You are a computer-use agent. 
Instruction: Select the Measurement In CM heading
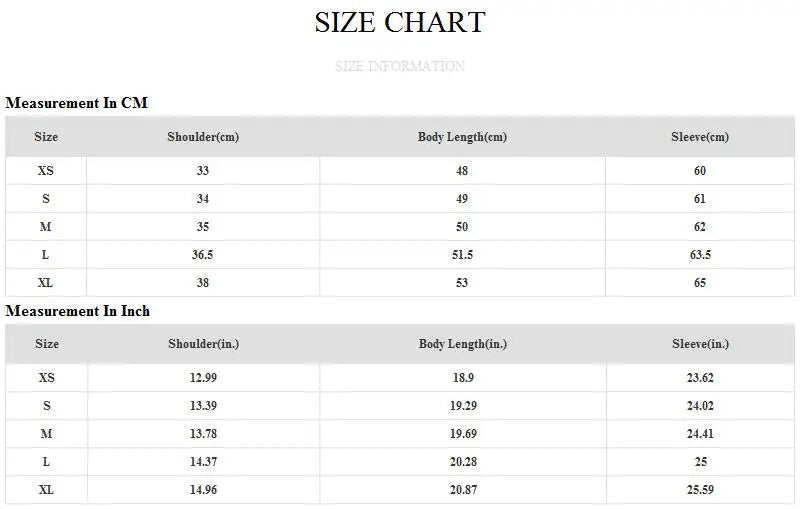point(77,103)
